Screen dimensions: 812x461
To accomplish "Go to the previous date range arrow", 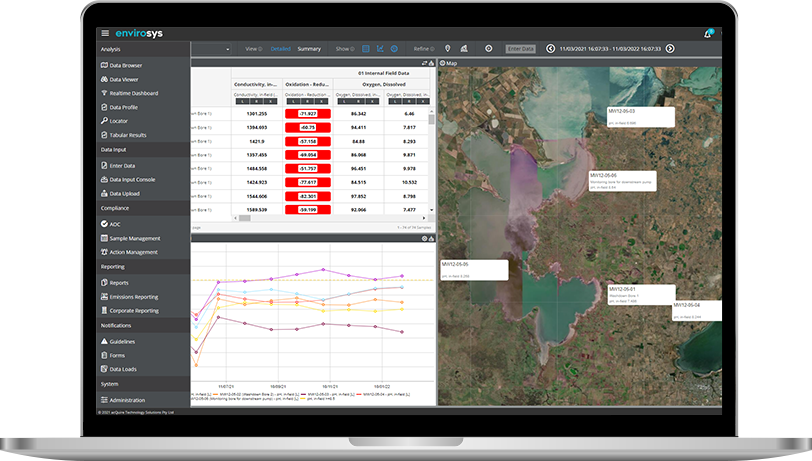I will 549,48.
